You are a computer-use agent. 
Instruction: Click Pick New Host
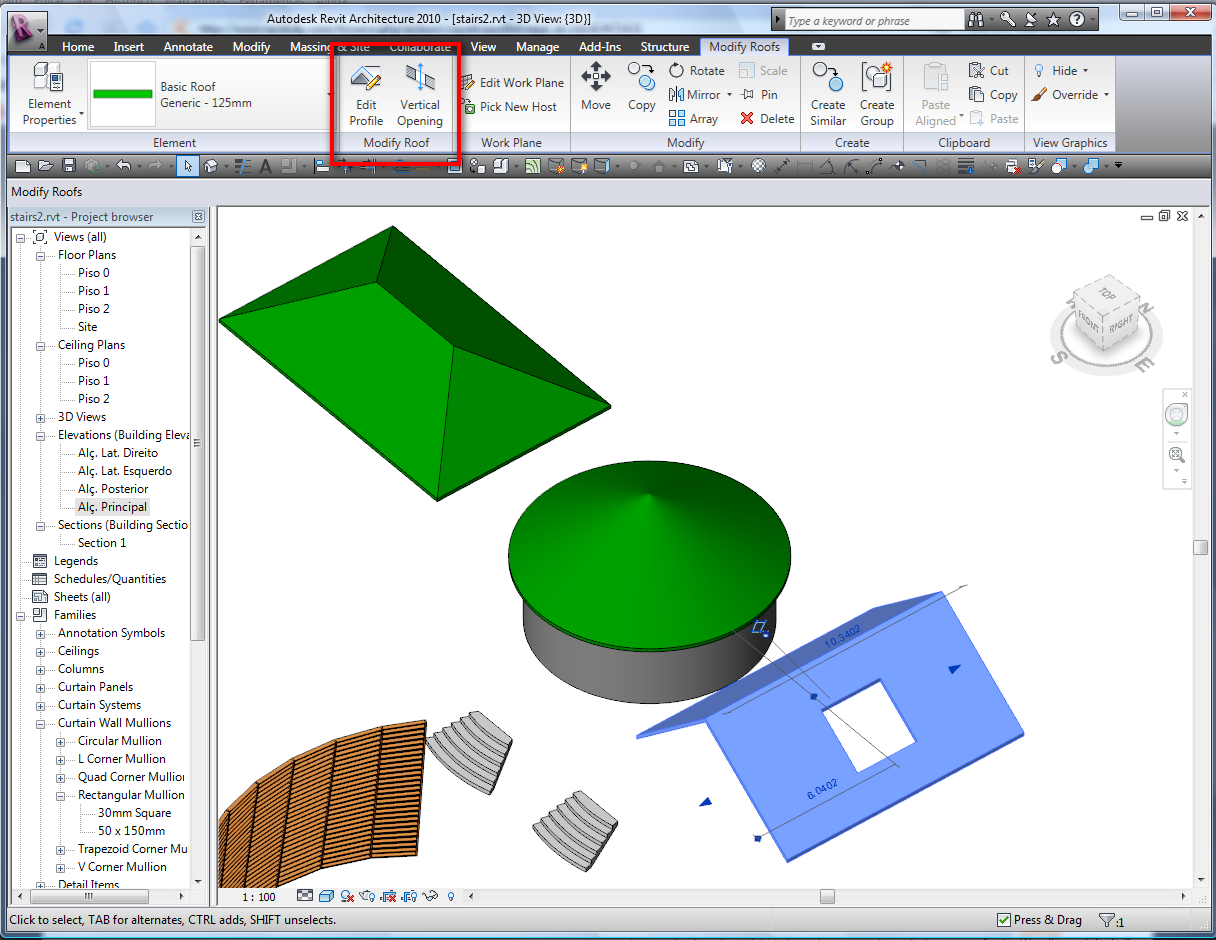tap(509, 107)
